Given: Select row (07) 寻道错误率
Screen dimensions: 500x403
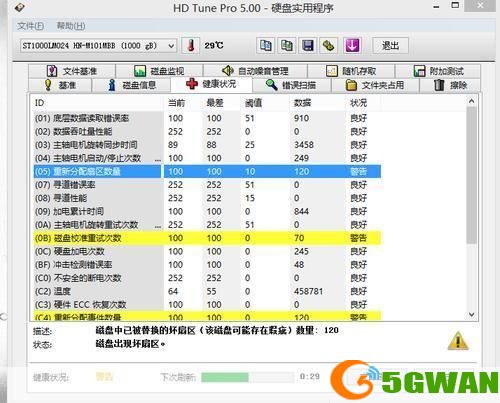Looking at the screenshot, I should coord(207,185).
